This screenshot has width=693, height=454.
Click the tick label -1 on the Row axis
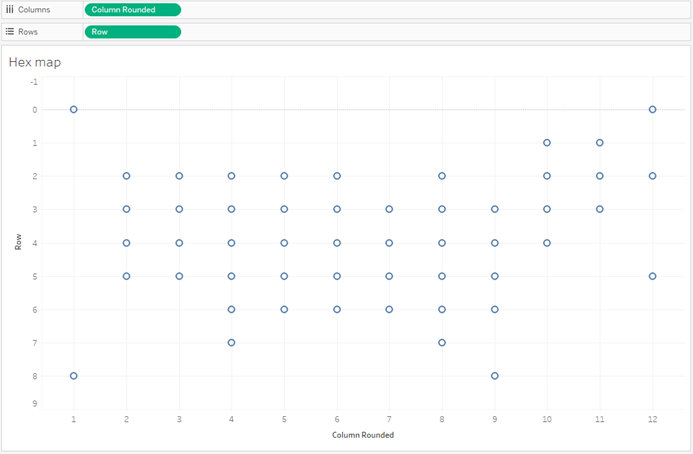(34, 82)
